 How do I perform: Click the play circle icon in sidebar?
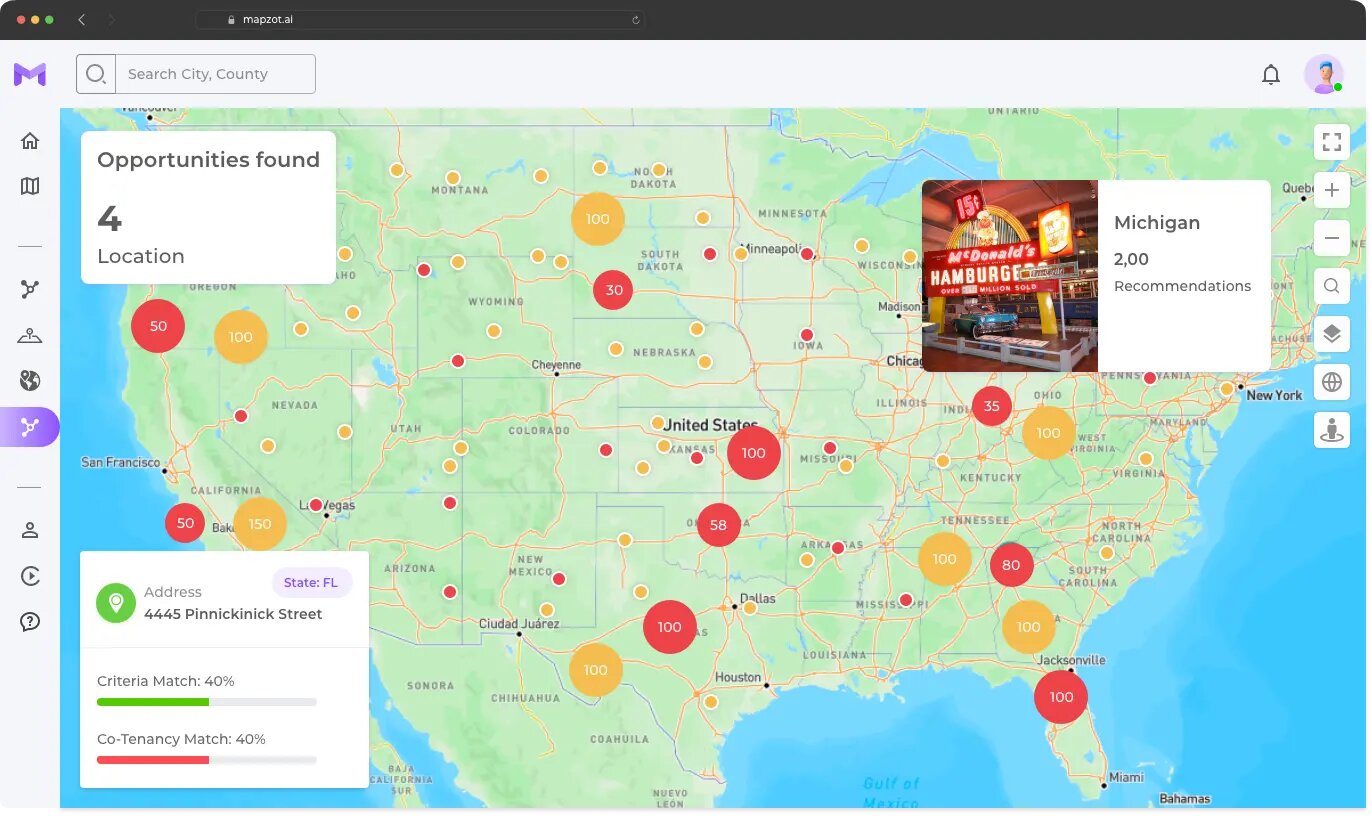tap(30, 576)
